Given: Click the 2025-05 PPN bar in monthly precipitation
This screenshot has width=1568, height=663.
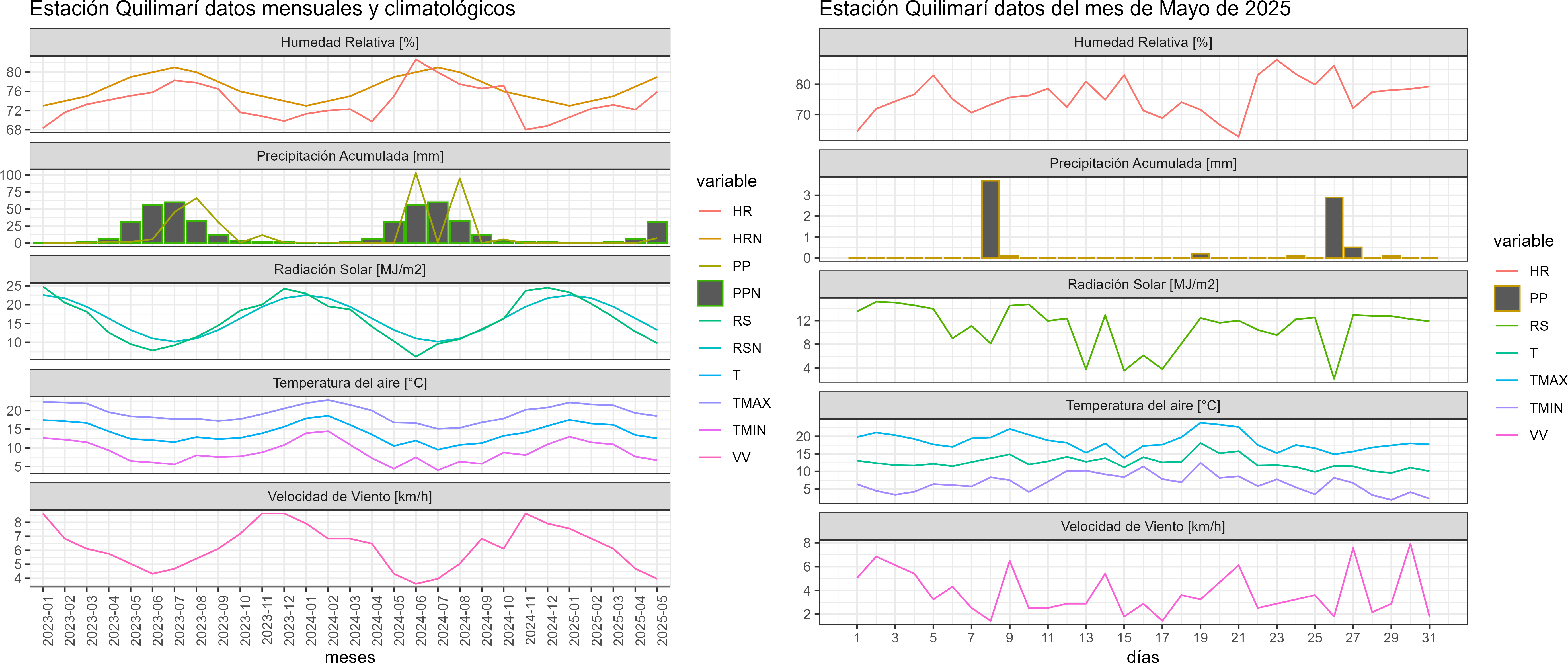Looking at the screenshot, I should point(657,233).
